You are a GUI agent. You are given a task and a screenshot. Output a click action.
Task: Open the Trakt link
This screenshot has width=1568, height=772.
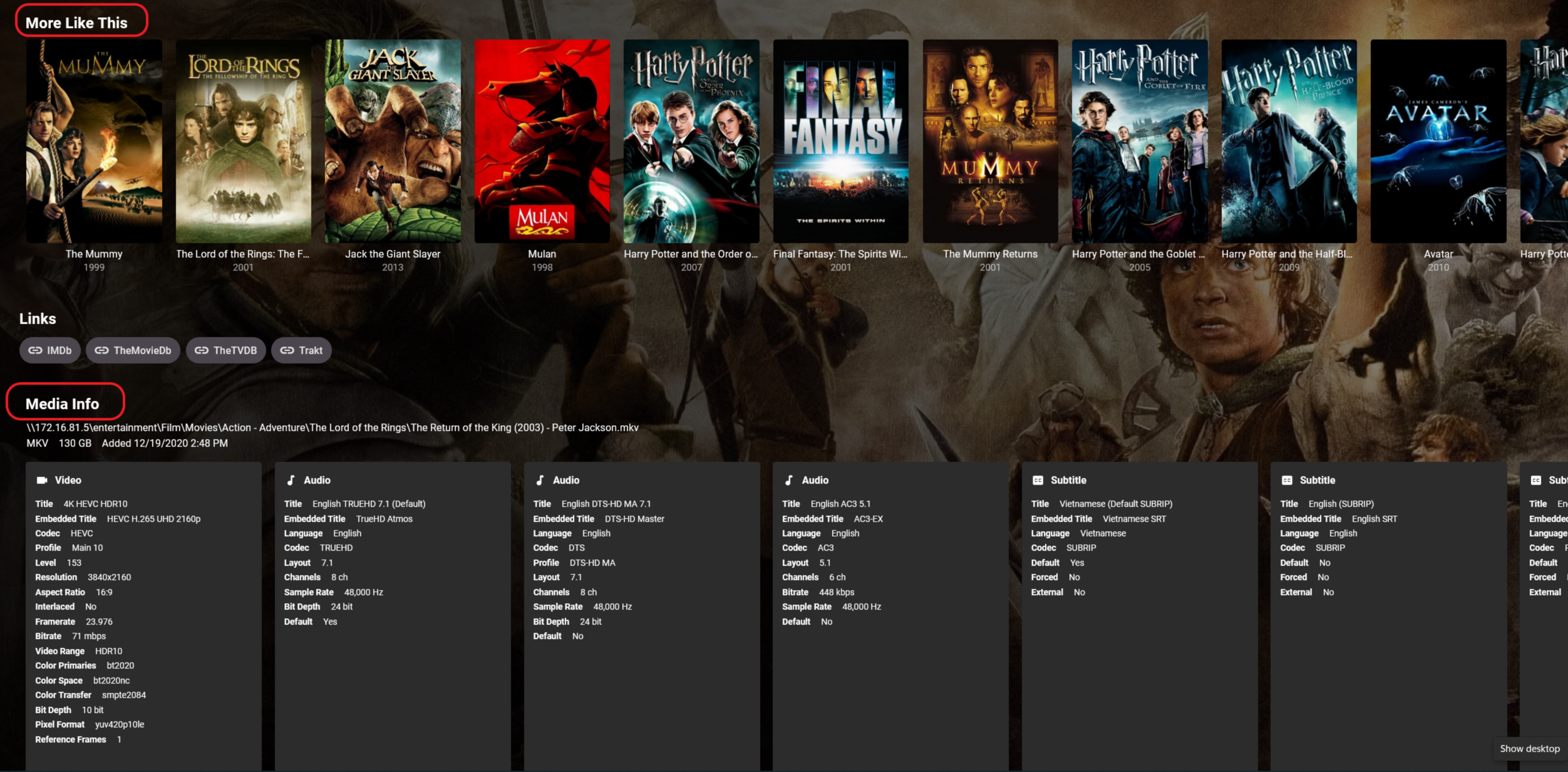(301, 350)
